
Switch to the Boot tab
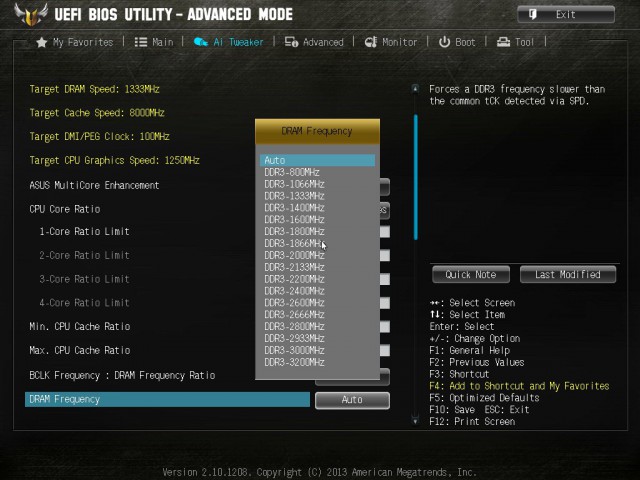coord(457,42)
